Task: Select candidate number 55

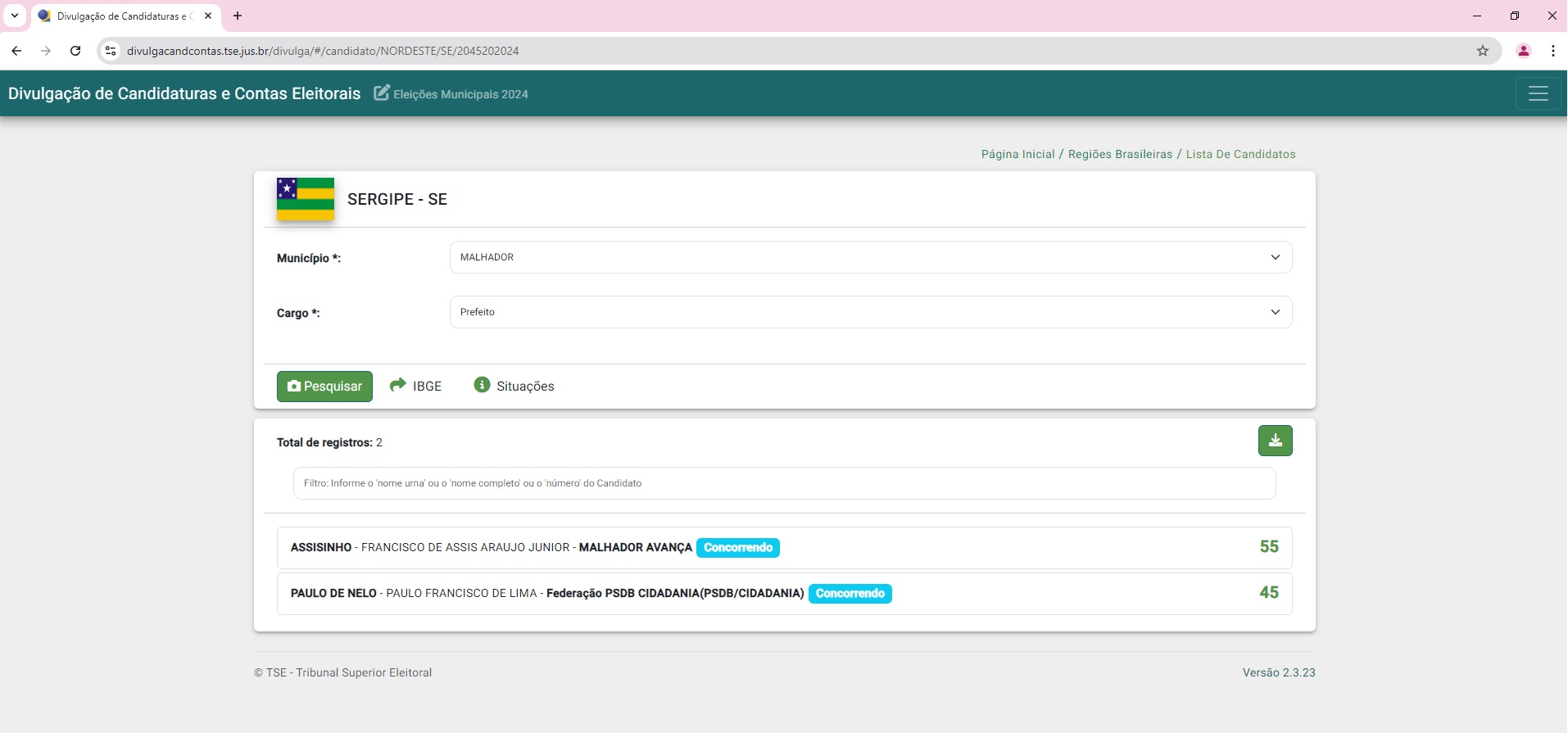Action: (x=1269, y=547)
